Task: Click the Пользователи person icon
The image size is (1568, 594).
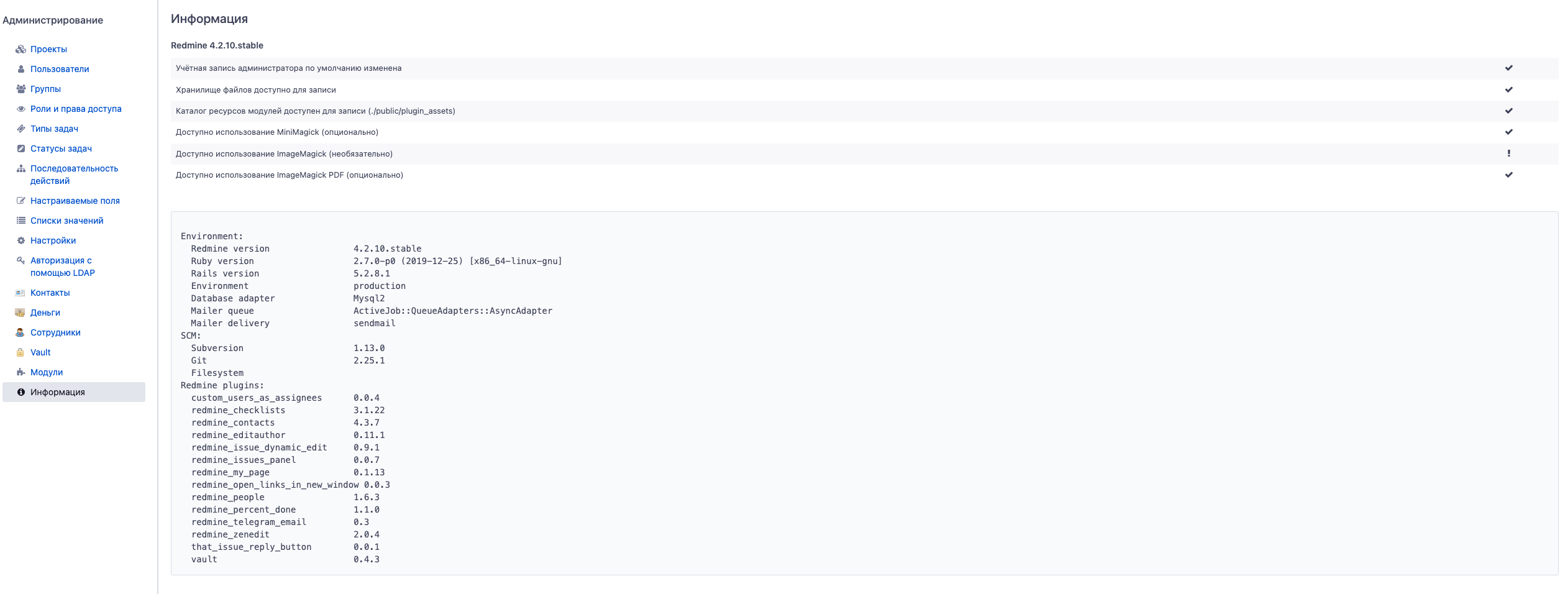Action: click(x=21, y=69)
